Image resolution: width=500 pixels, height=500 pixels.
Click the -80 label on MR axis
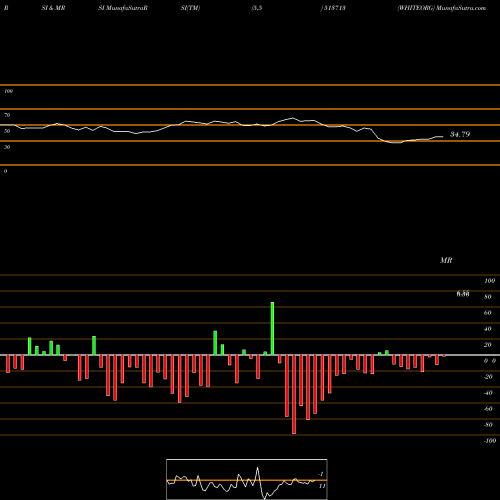click(488, 425)
